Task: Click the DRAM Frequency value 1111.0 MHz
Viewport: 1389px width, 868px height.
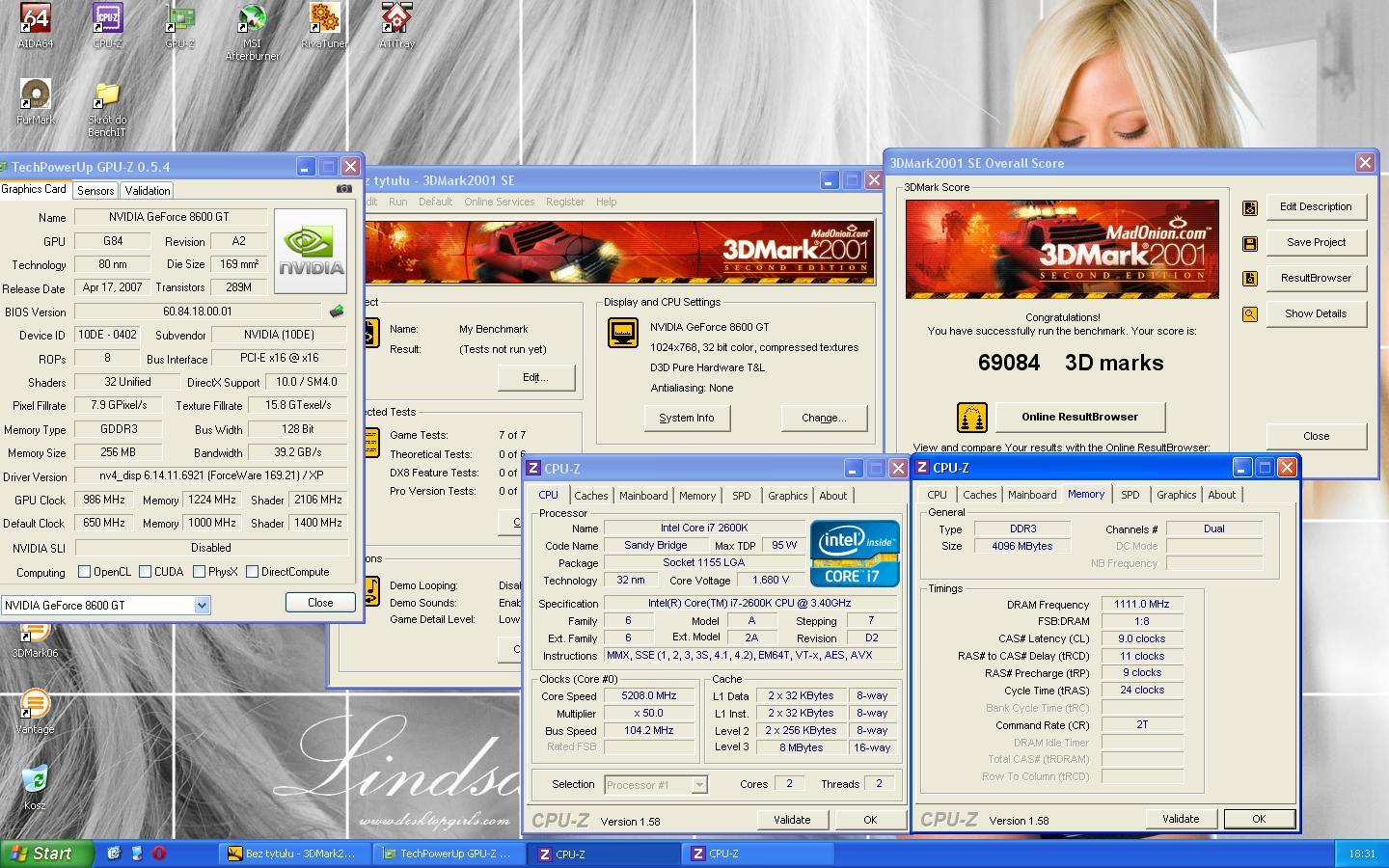Action: (x=1142, y=604)
